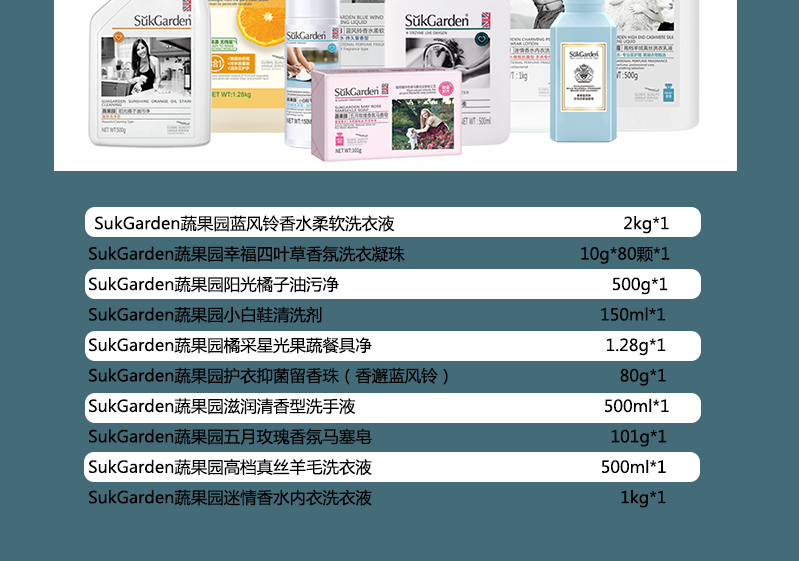Viewport: 799px width, 561px height.
Task: Select the 小白鞋清洗剂 product name
Action: pyautogui.click(x=204, y=315)
